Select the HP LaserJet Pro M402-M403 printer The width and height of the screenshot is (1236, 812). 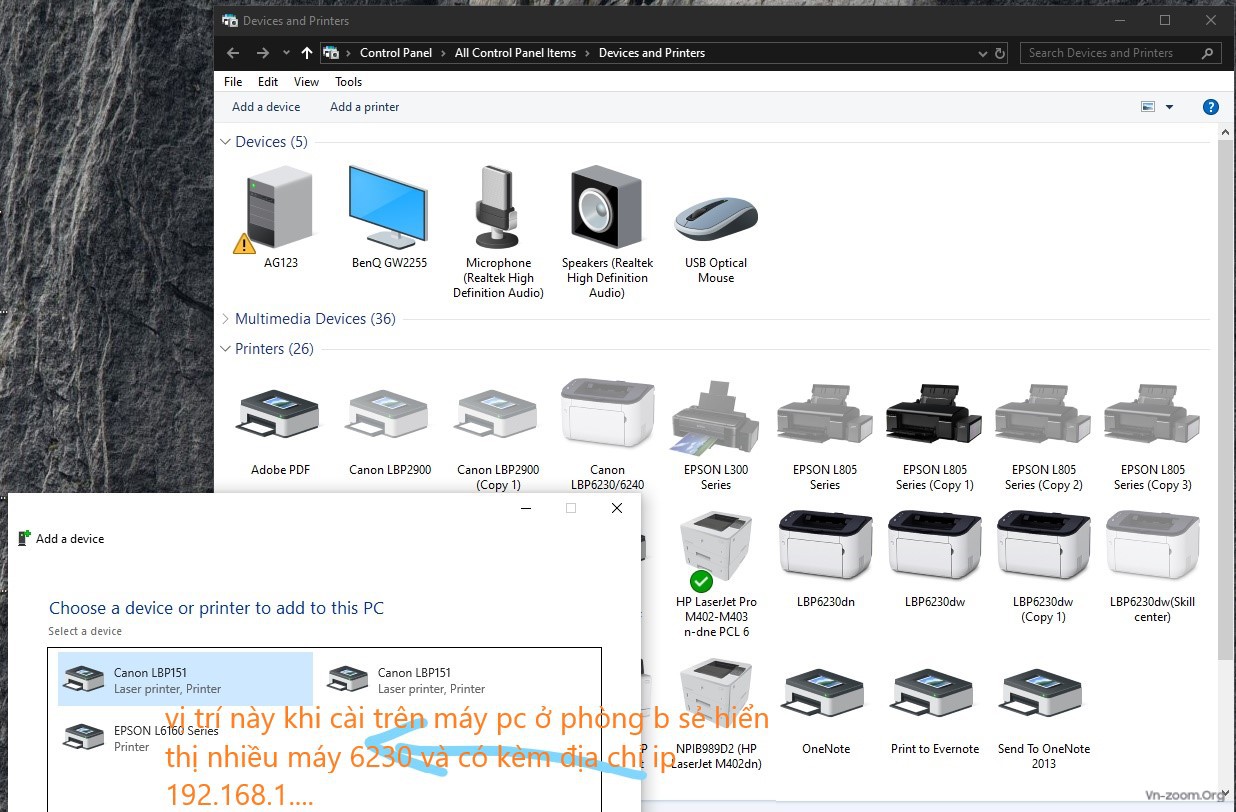[x=716, y=550]
